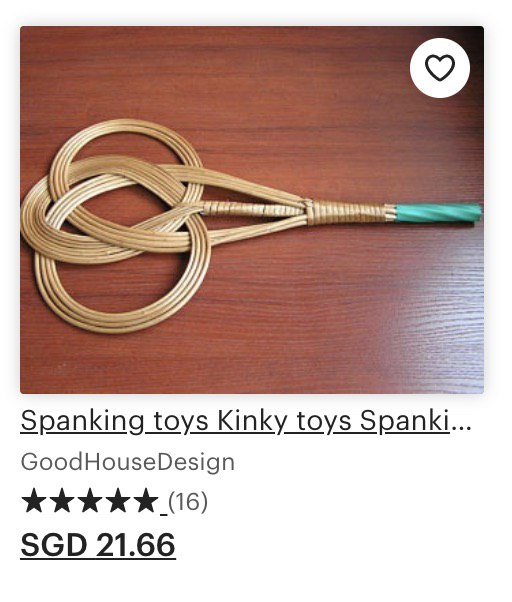This screenshot has width=512, height=602.
Task: Open the 'Spanking toys Kinky toys' listing title
Action: coord(246,421)
